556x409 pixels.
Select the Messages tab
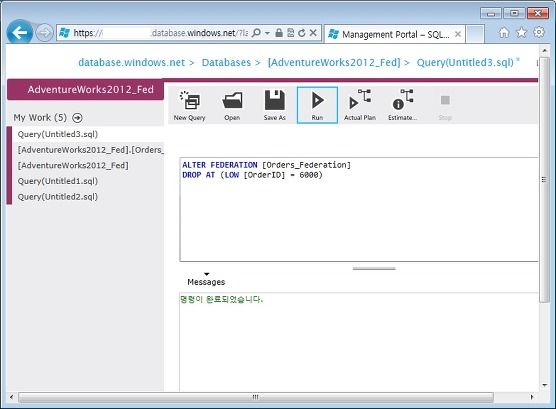click(206, 282)
